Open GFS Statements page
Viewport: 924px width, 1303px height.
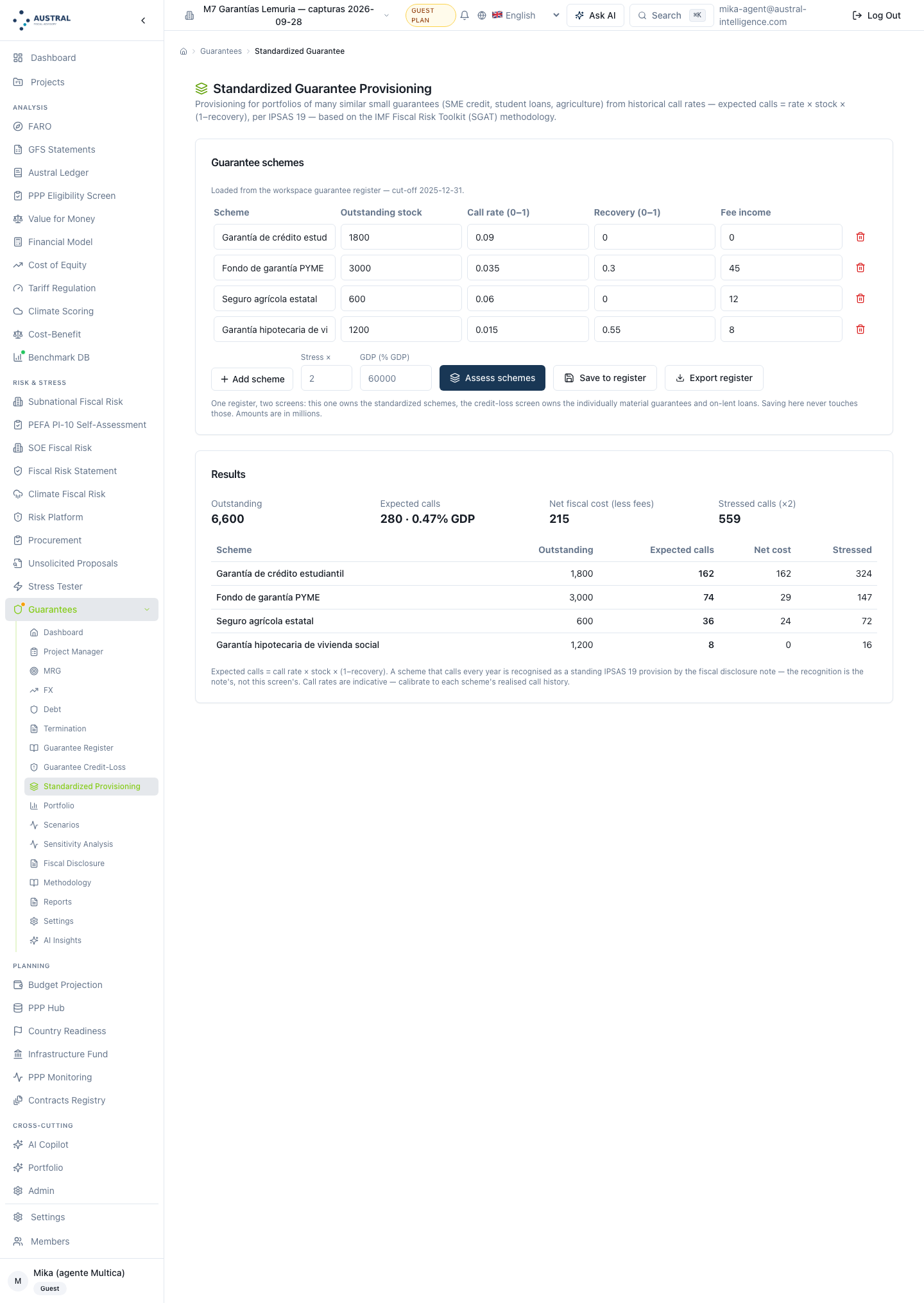click(x=81, y=149)
